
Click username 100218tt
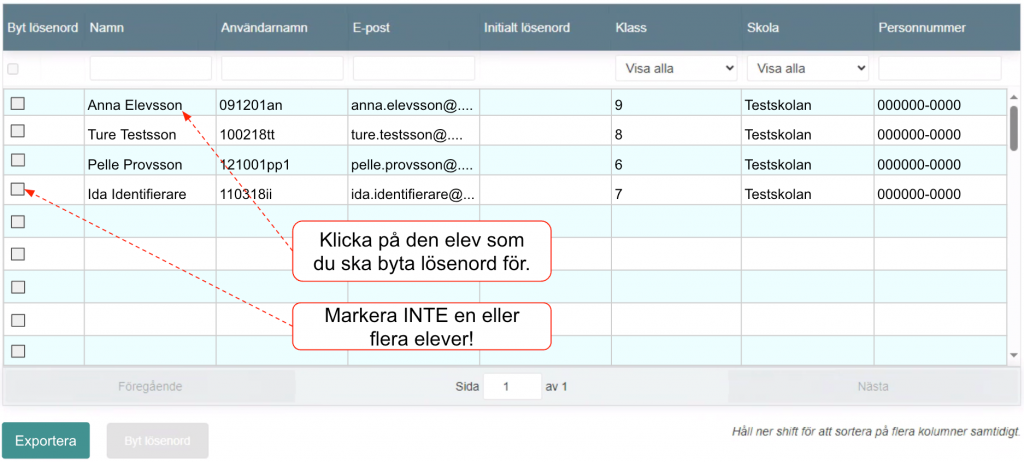pos(247,135)
